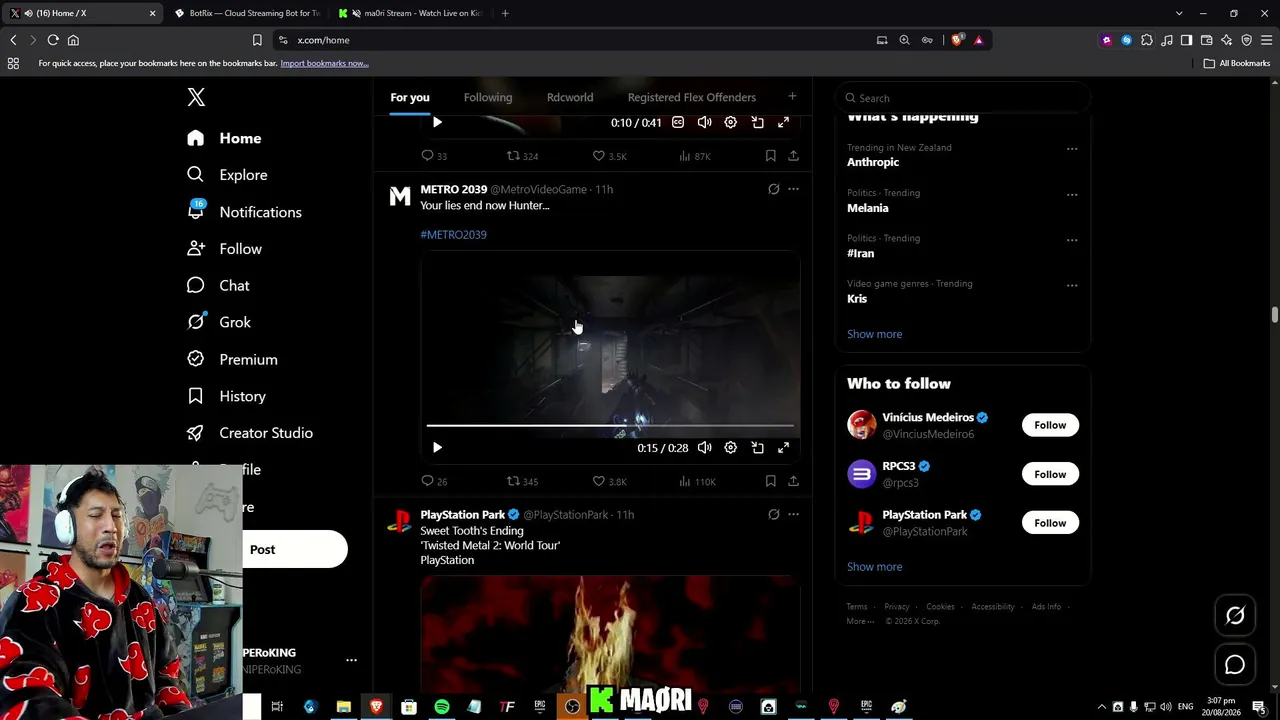Follow Vinícius Medeiros

(x=1050, y=425)
